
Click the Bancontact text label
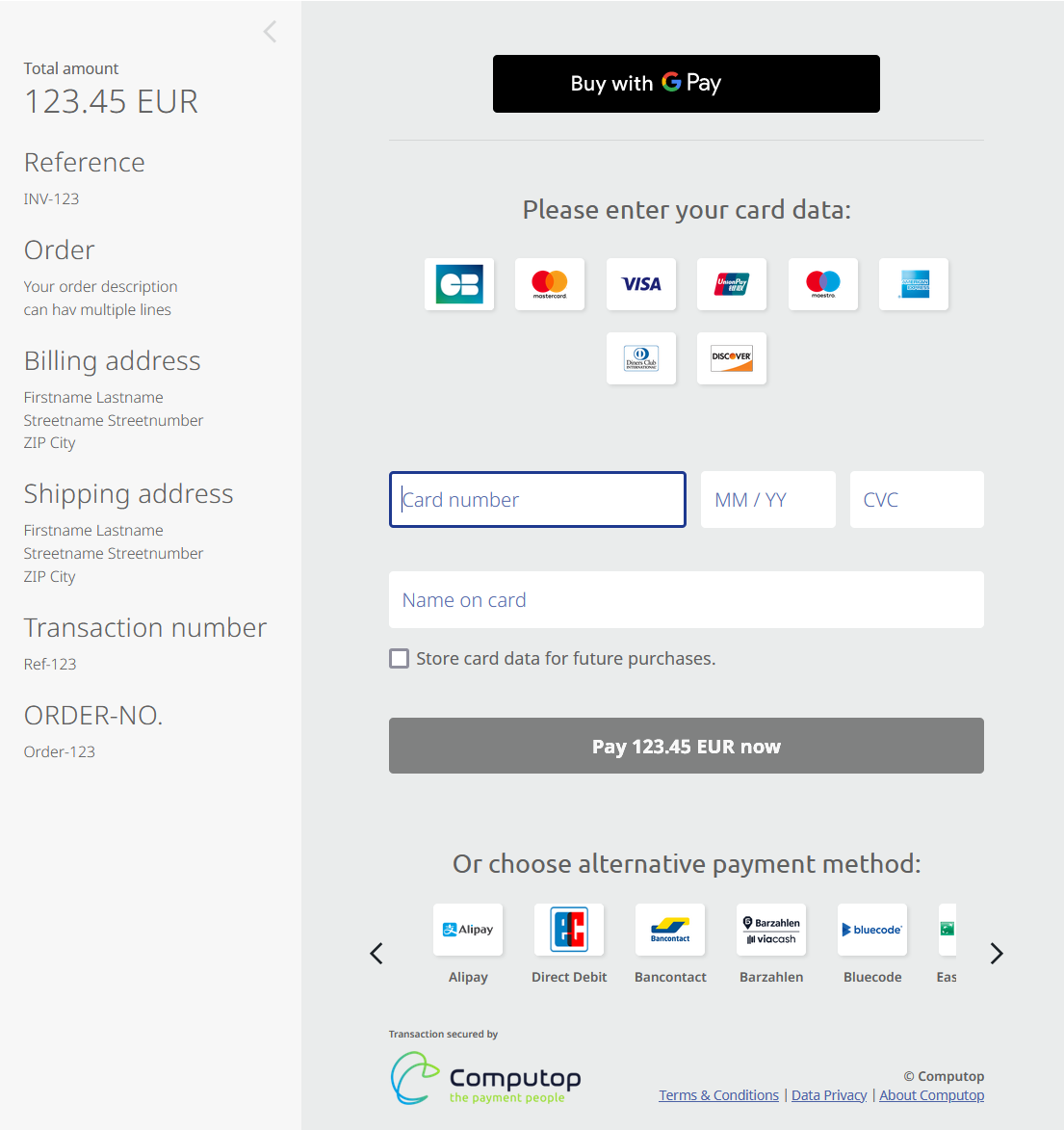pos(670,977)
